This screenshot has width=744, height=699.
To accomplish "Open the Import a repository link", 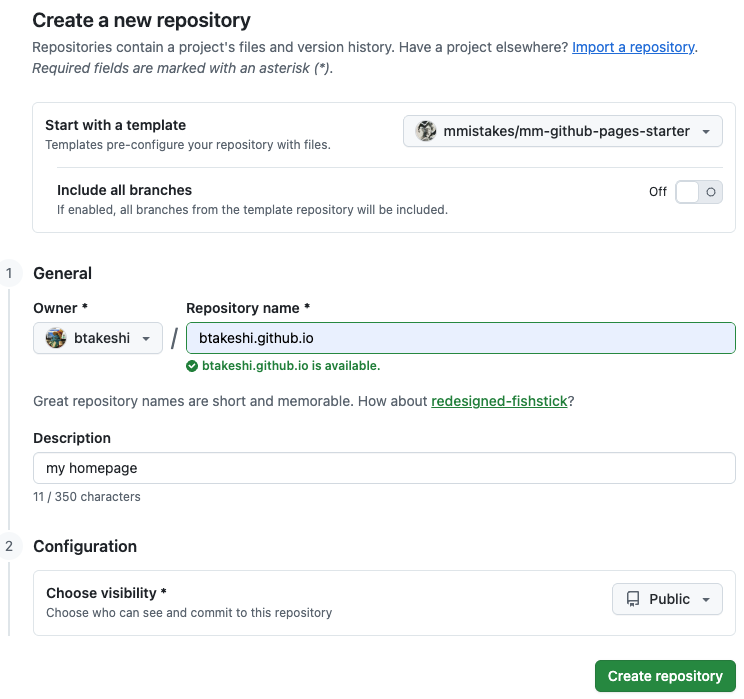I will click(633, 47).
